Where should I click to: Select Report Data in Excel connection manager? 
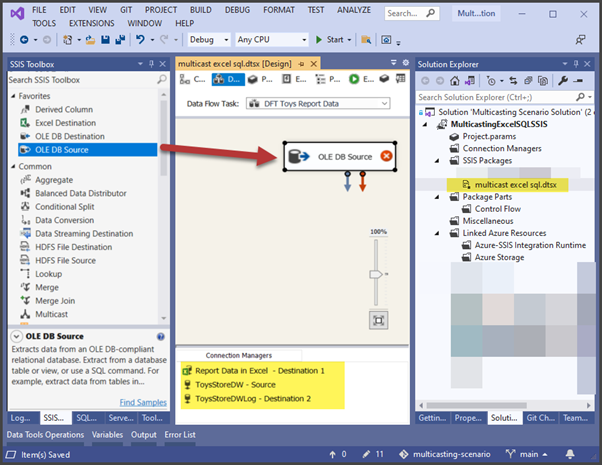pos(260,371)
